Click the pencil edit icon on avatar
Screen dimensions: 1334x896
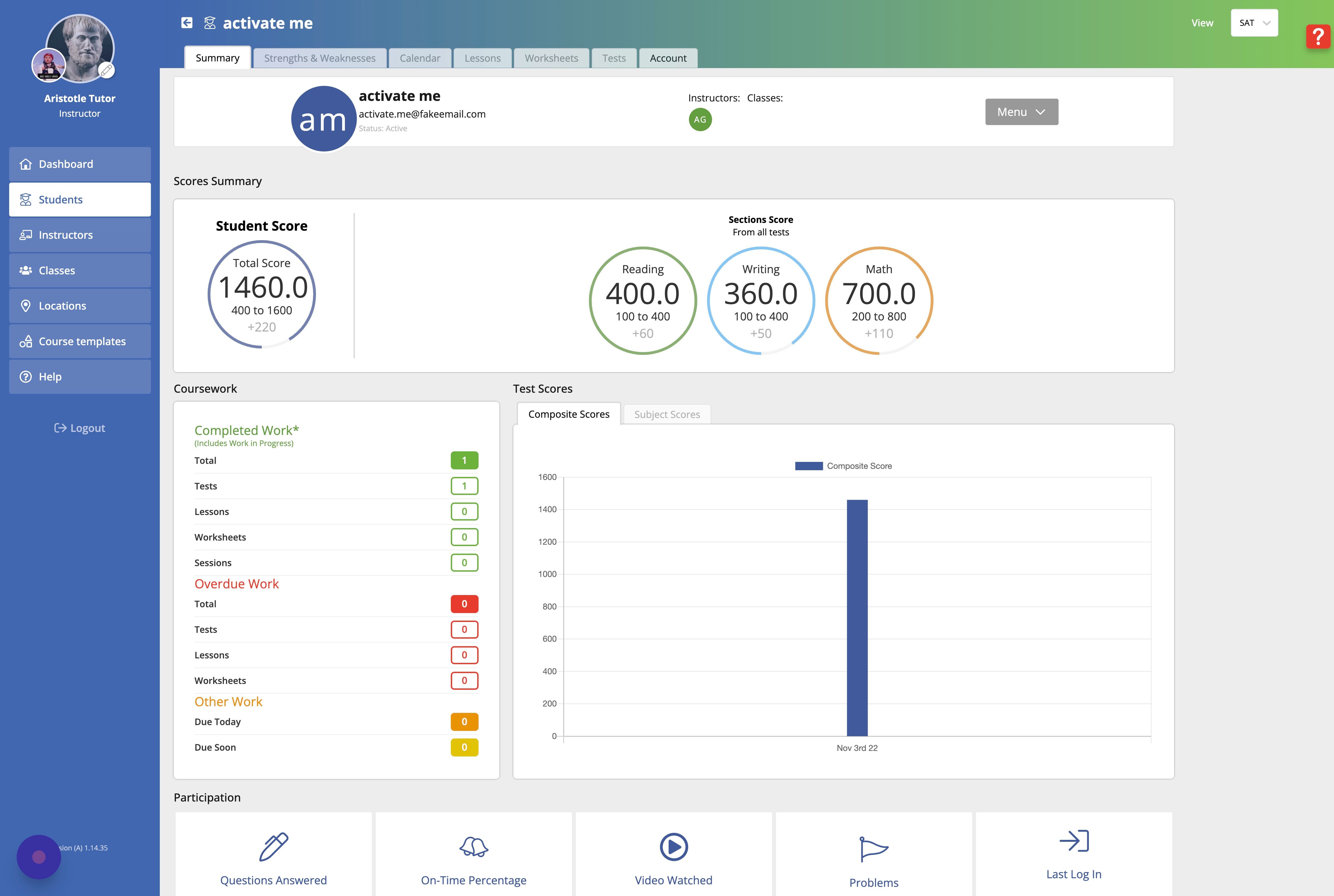[106, 70]
